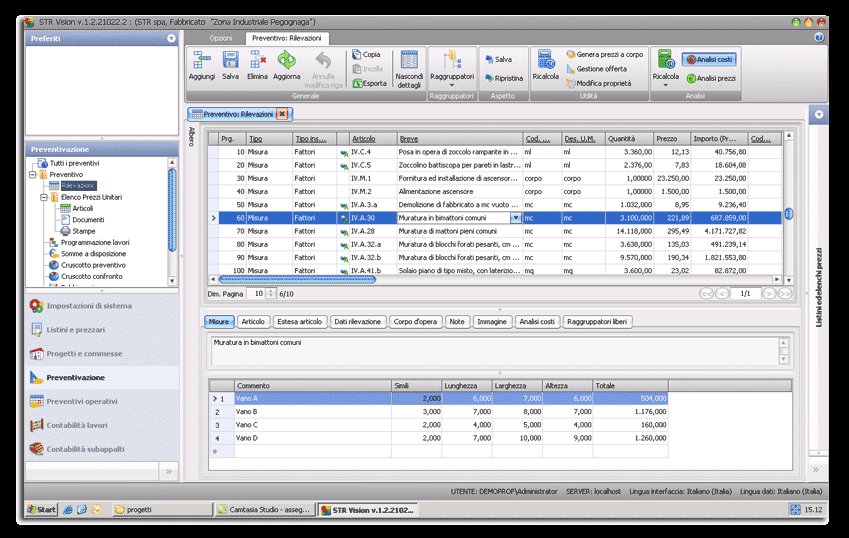Click the Aggiungi icon in the ribbon
This screenshot has width=849, height=538.
[x=201, y=60]
